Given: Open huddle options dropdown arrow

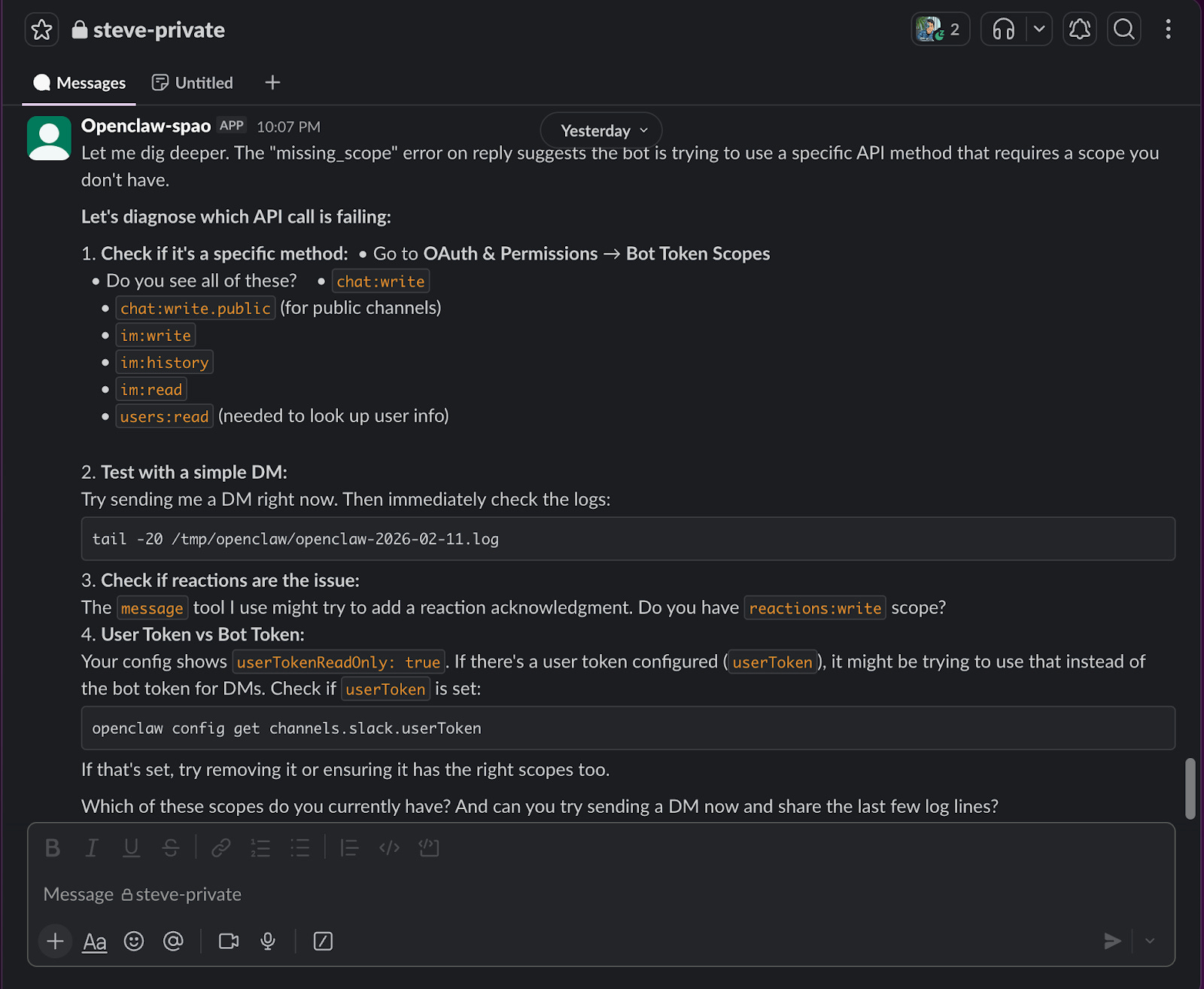Looking at the screenshot, I should pyautogui.click(x=1039, y=29).
